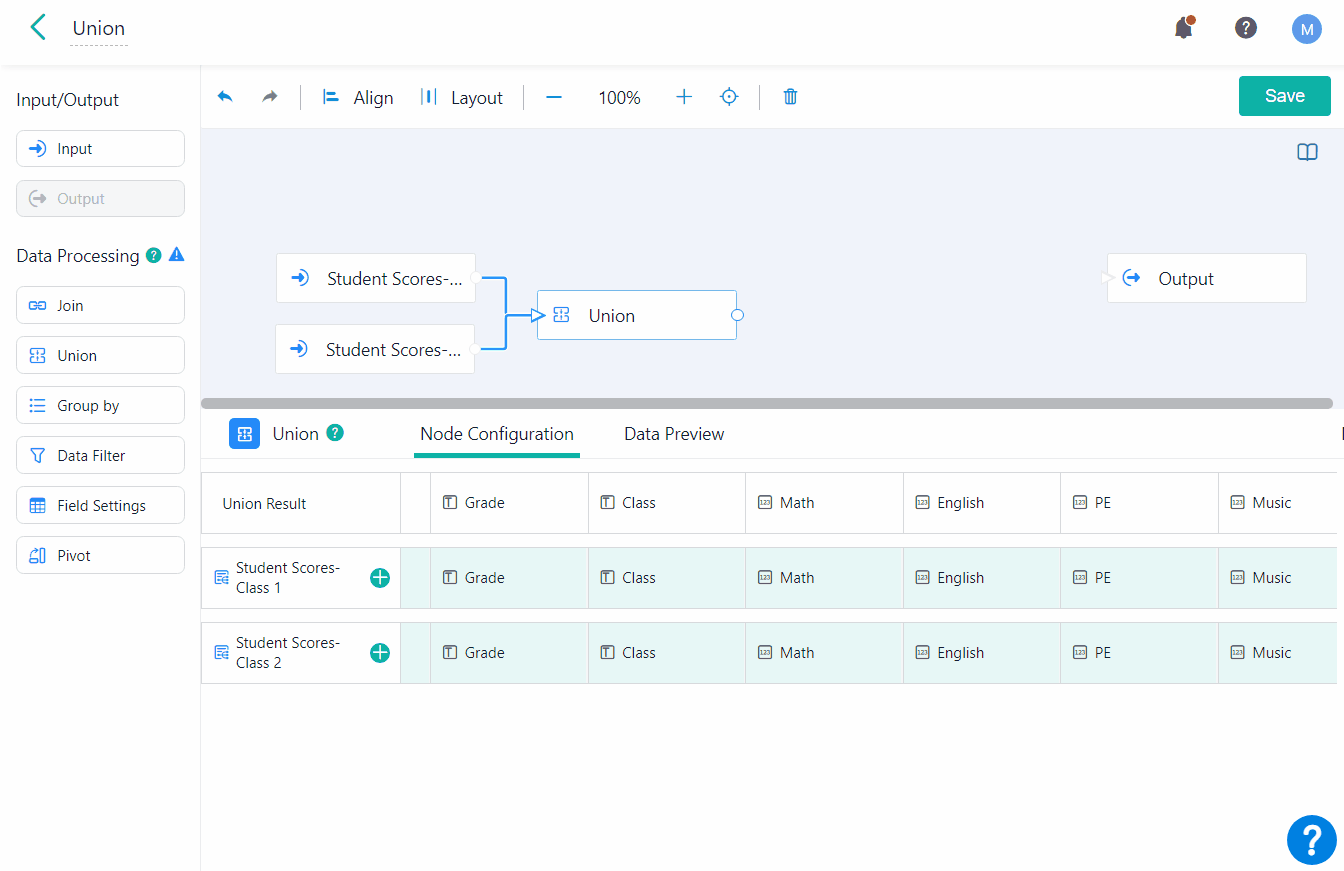The height and width of the screenshot is (871, 1344).
Task: Select the Output node on canvas
Action: coord(1207,278)
